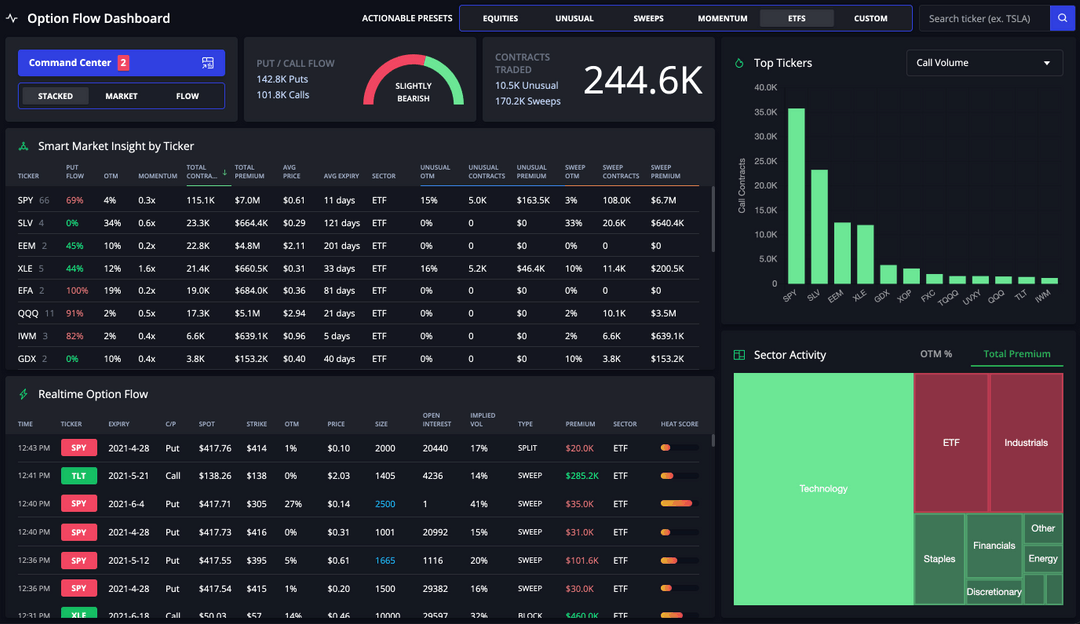The height and width of the screenshot is (624, 1080).
Task: Click the green TLT ticker badge in Realtime Option Flow
Action: click(79, 476)
